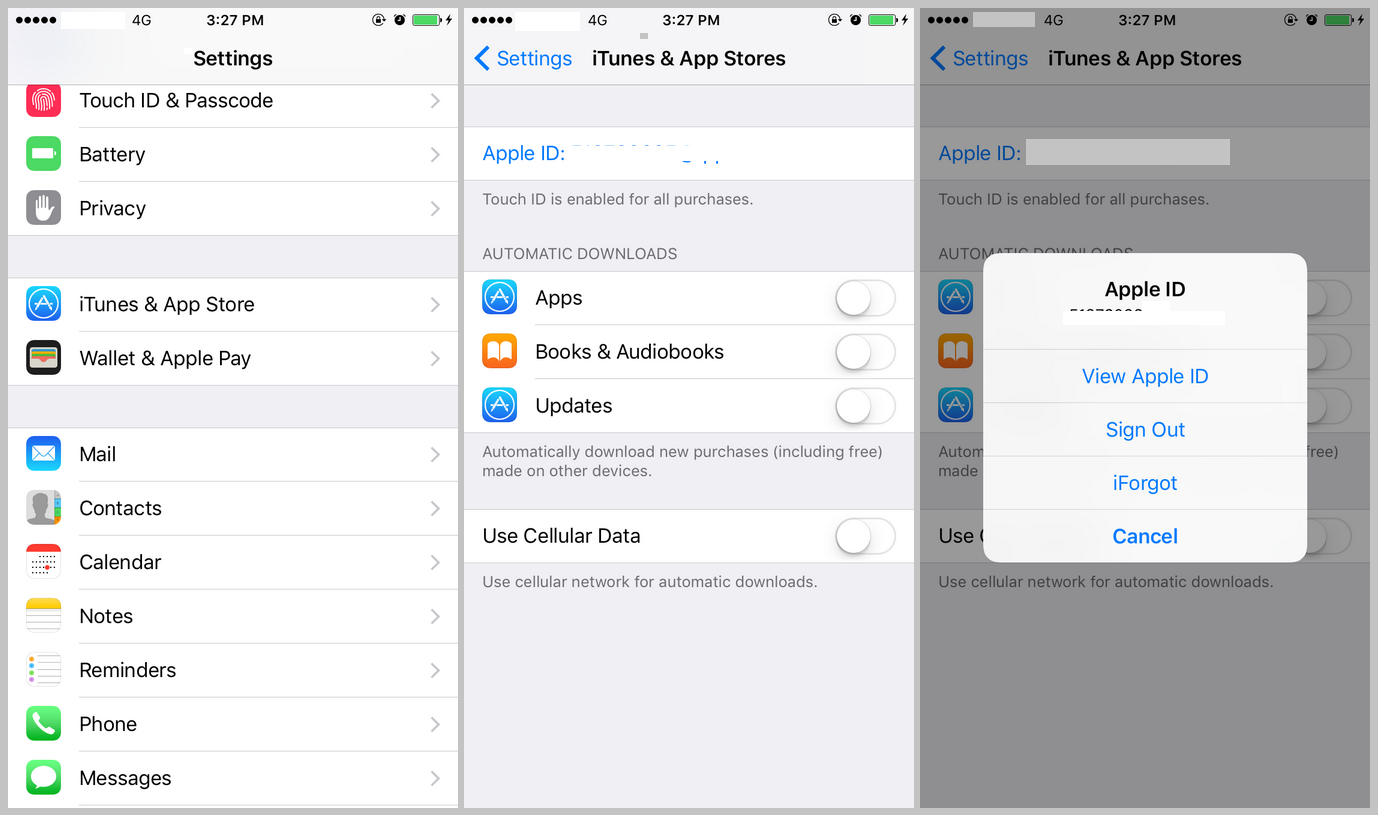
Task: Open the iTunes & App Store chevron
Action: point(435,304)
